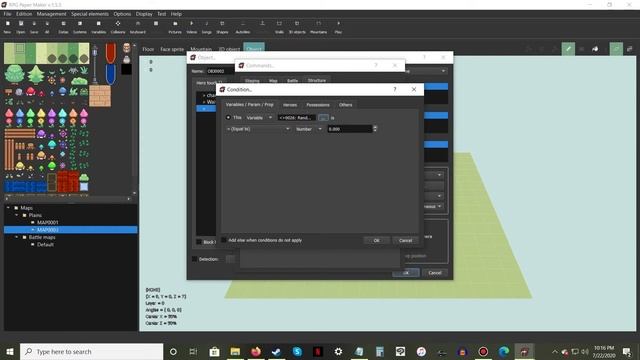Image resolution: width=640 pixels, height=360 pixels.
Task: Open the Videos manager from toolbar
Action: point(191,27)
